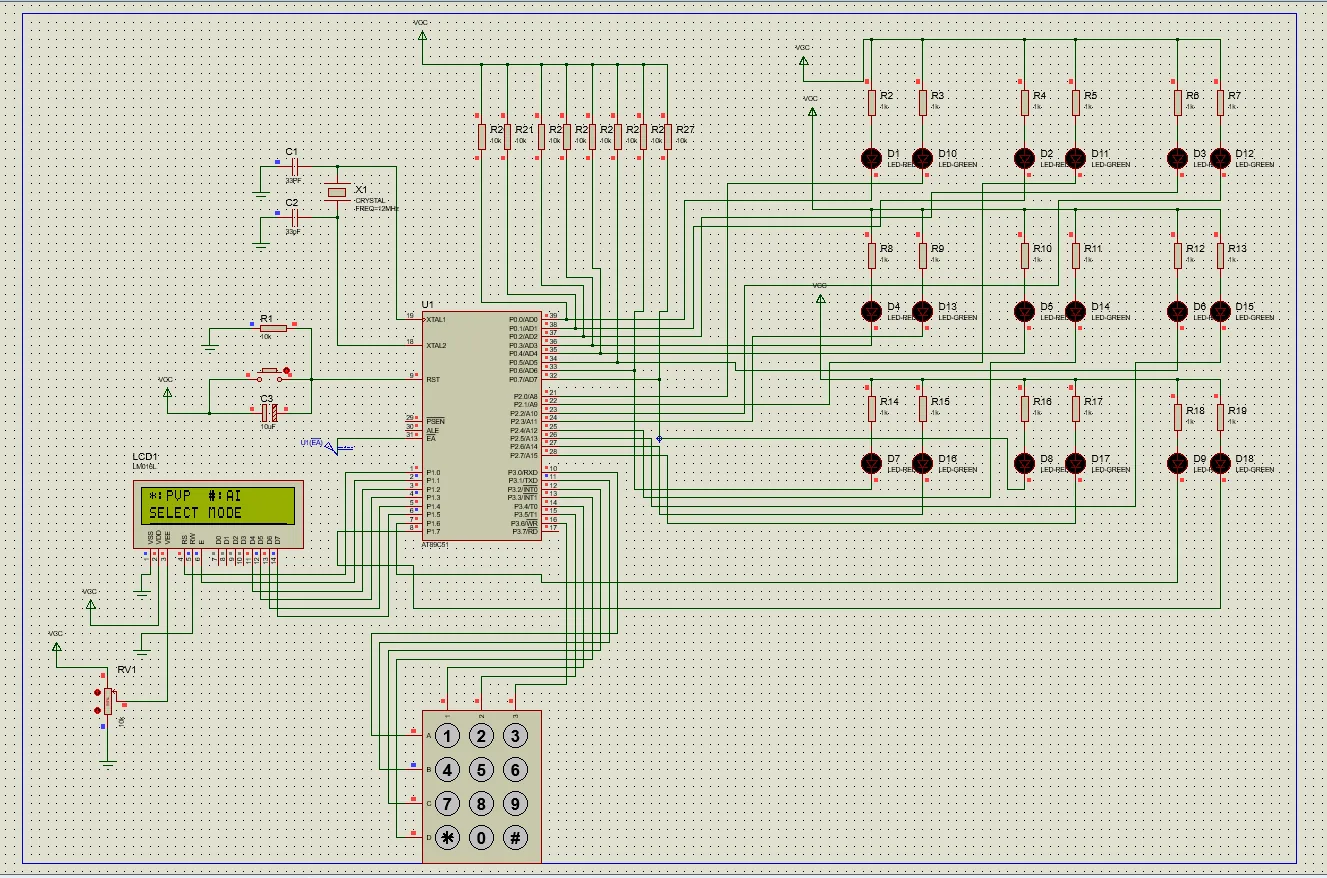Click the 'U1' reference label

[428, 304]
